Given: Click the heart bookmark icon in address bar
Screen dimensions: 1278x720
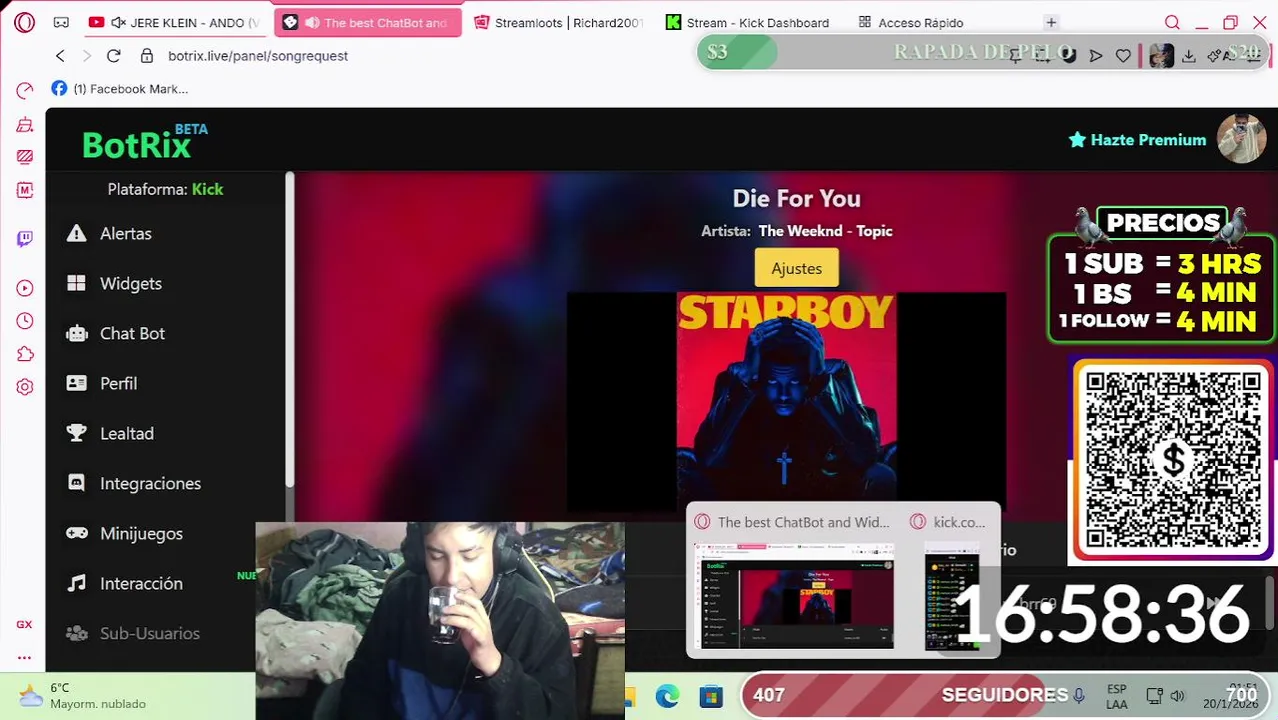Looking at the screenshot, I should [x=1123, y=56].
